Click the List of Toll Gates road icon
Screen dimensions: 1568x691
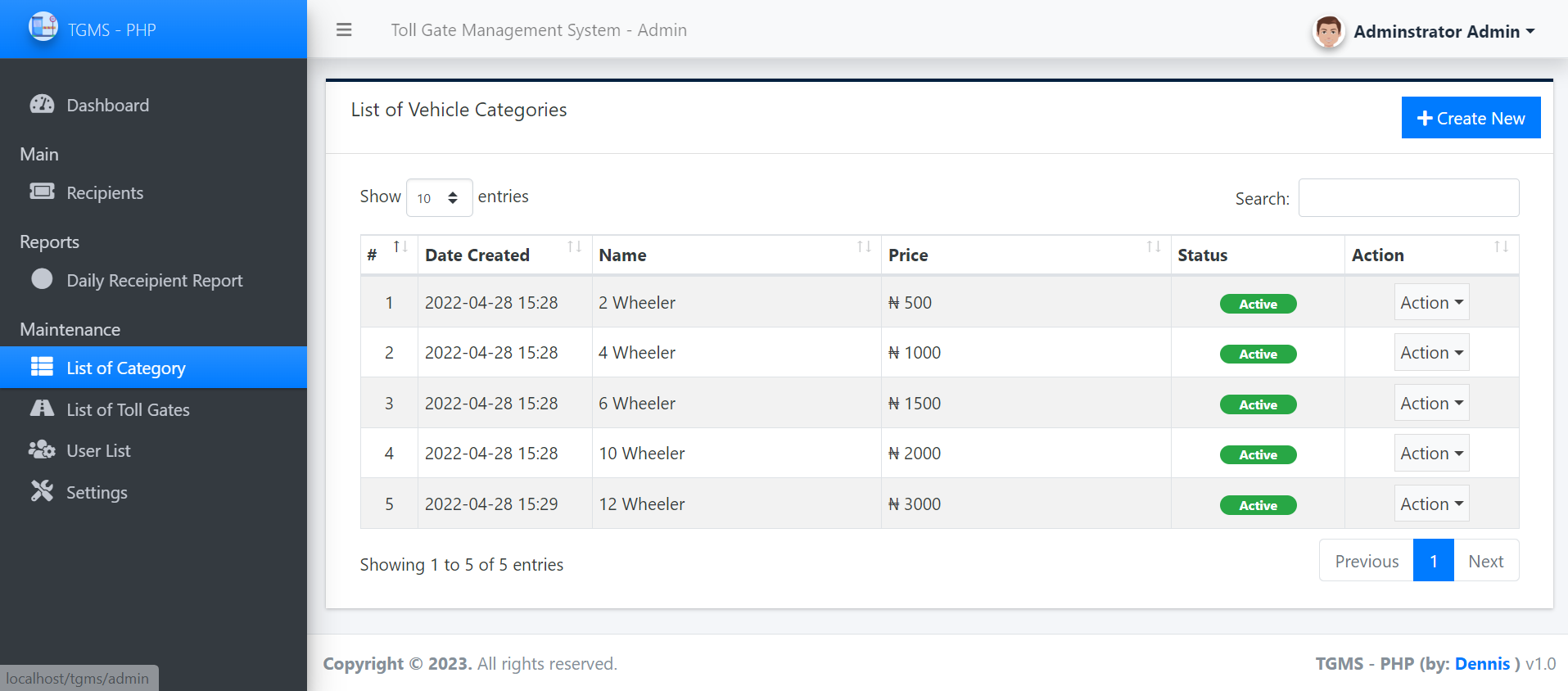(42, 409)
